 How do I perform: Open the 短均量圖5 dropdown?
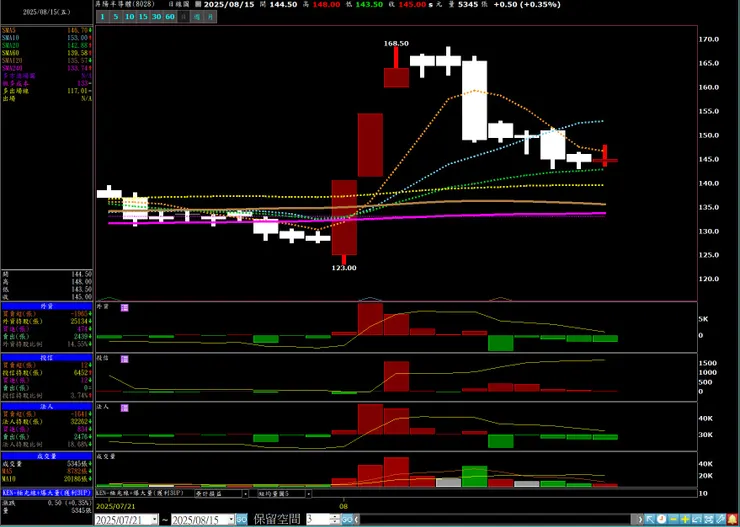point(308,494)
